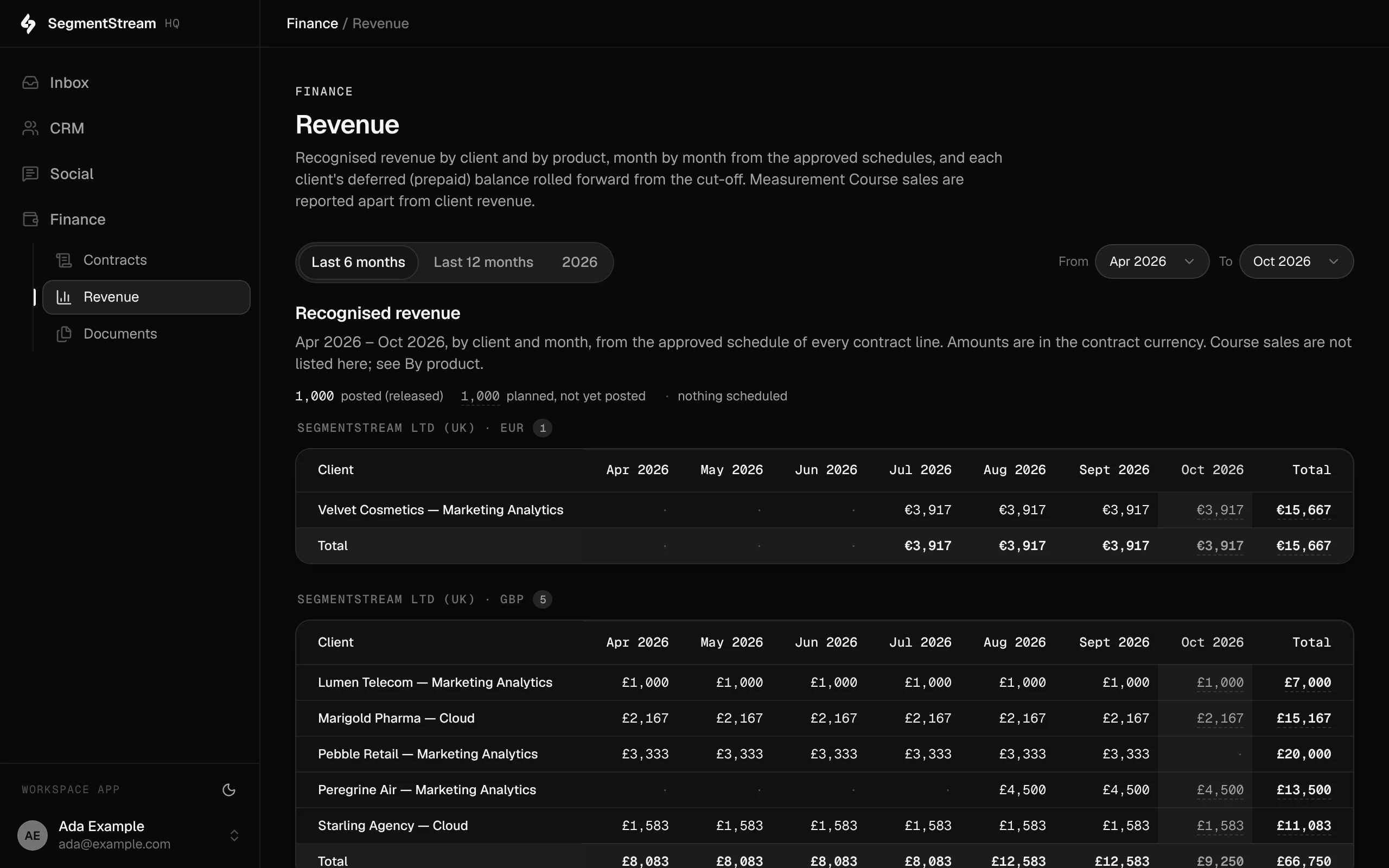The width and height of the screenshot is (1389, 868).
Task: Select the Last 12 months range
Action: 483,263
